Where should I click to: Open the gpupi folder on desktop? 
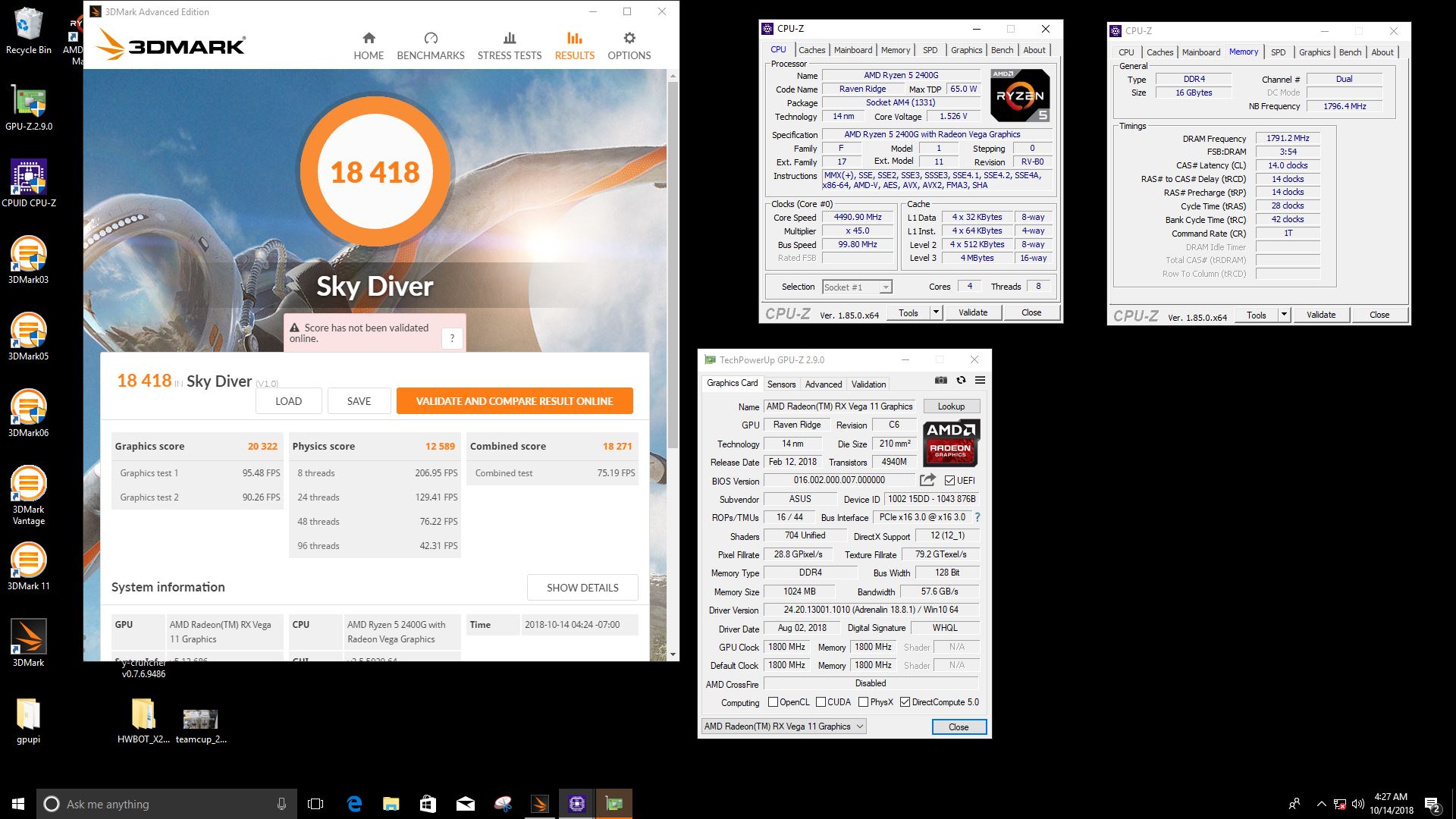pos(28,721)
